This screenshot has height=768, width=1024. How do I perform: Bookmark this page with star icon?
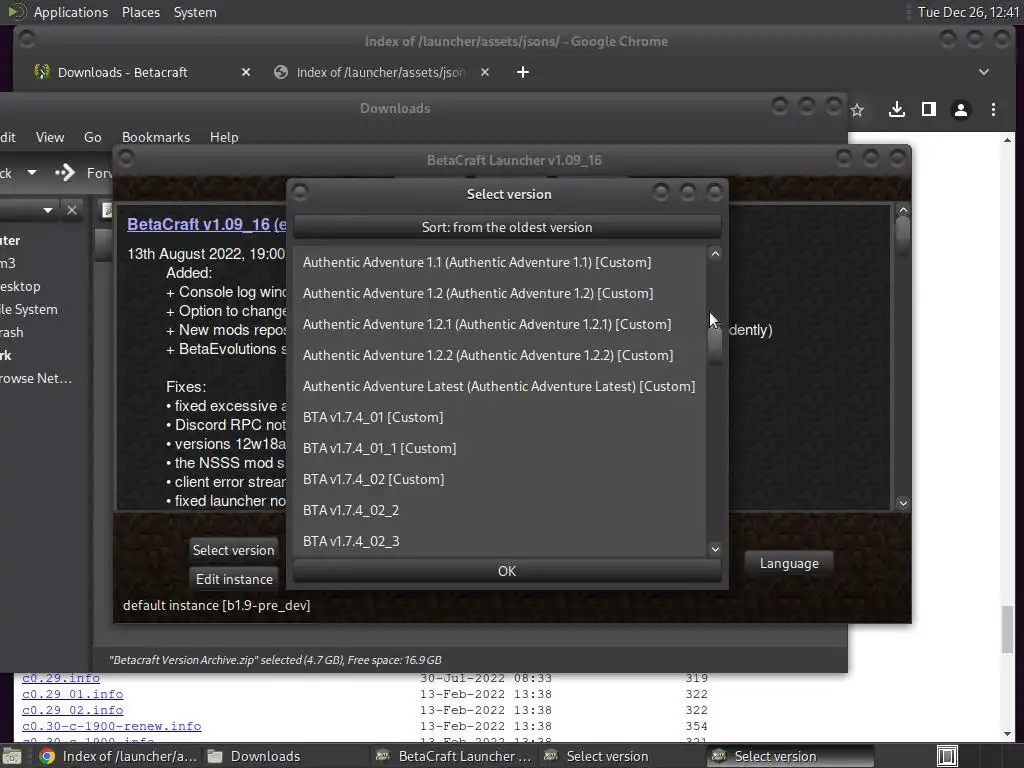coord(857,110)
